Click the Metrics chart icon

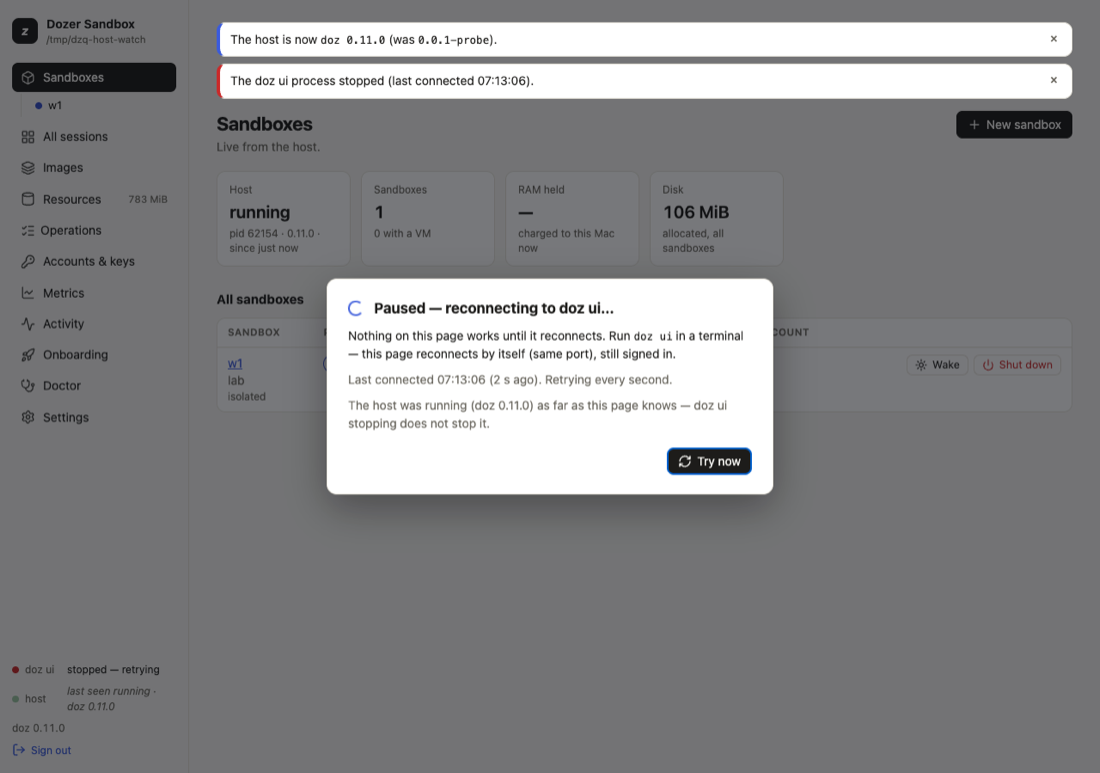click(x=28, y=293)
